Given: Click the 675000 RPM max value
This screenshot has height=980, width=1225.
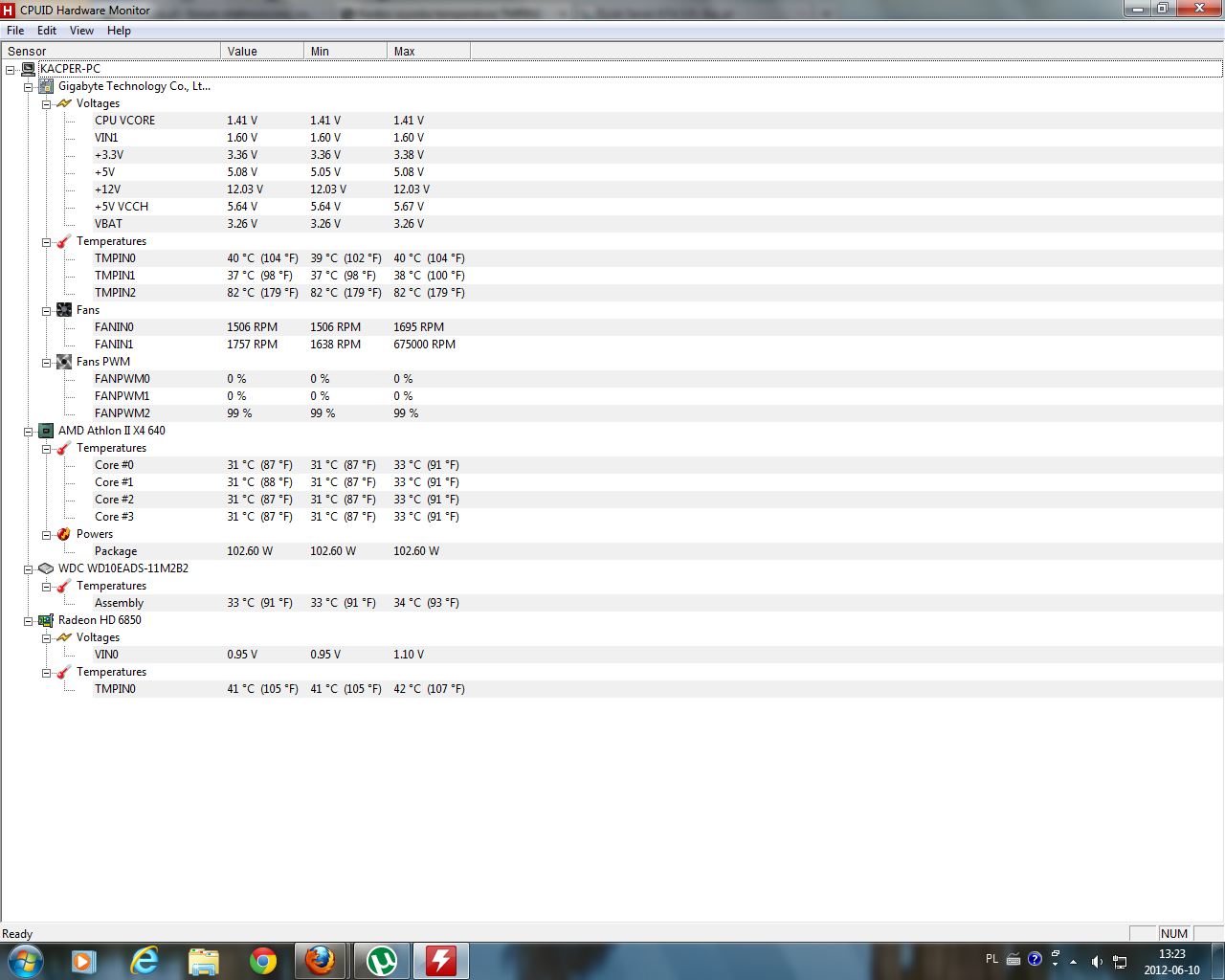Looking at the screenshot, I should [425, 345].
